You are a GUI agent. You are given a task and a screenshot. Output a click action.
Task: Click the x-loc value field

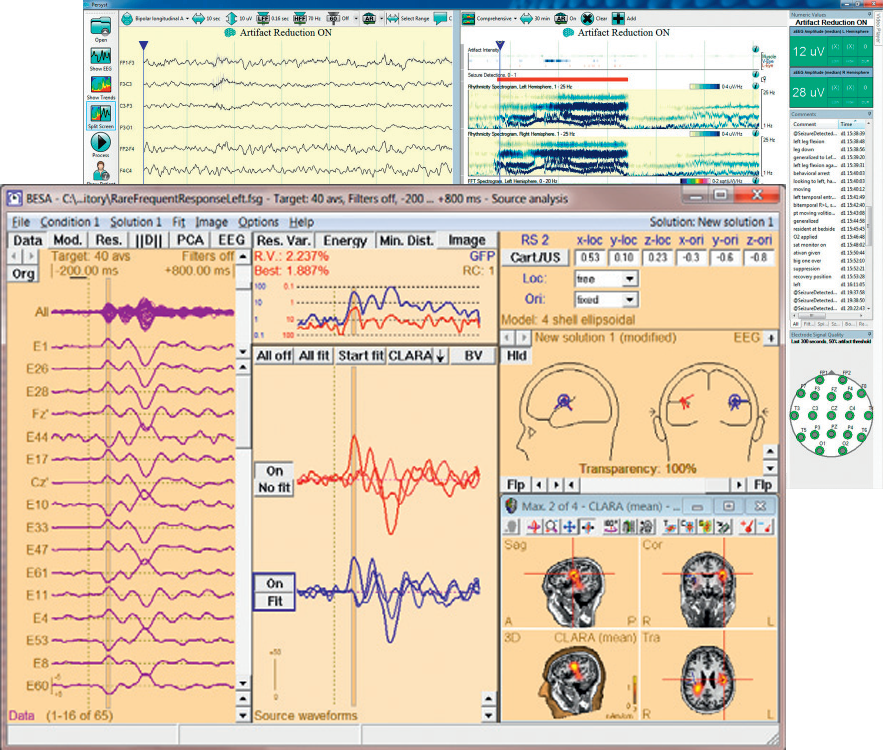(x=590, y=258)
